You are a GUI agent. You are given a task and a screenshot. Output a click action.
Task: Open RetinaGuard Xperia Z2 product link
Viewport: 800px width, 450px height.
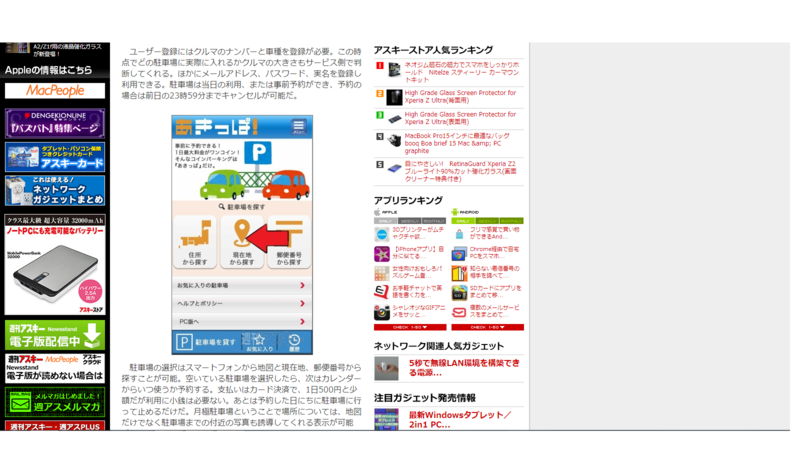460,171
